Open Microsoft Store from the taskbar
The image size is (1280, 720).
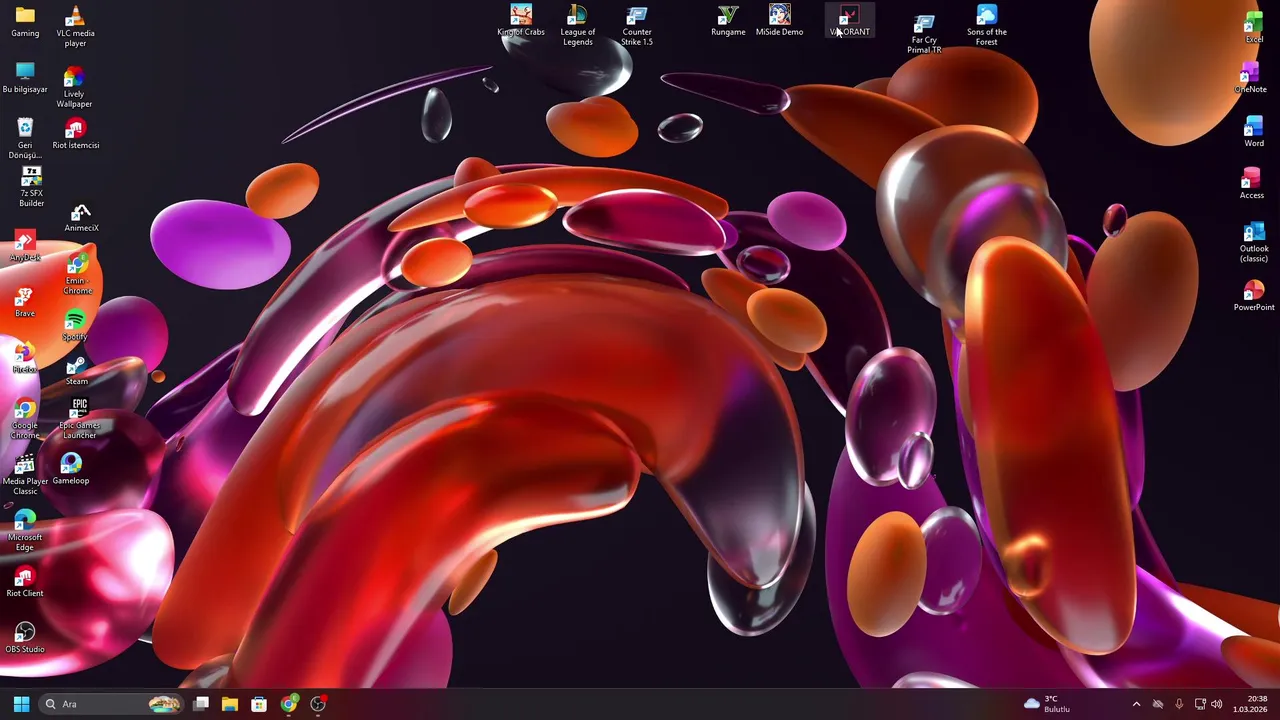point(259,704)
